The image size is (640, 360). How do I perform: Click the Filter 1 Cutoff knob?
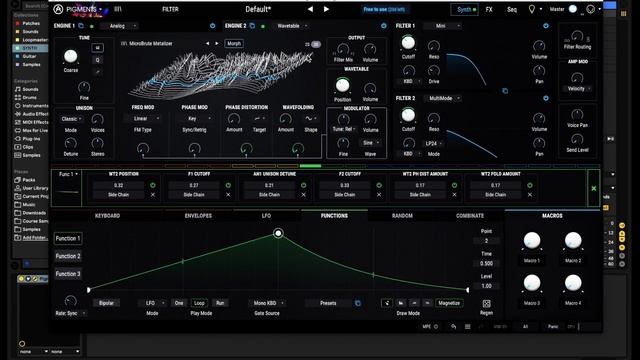[408, 42]
